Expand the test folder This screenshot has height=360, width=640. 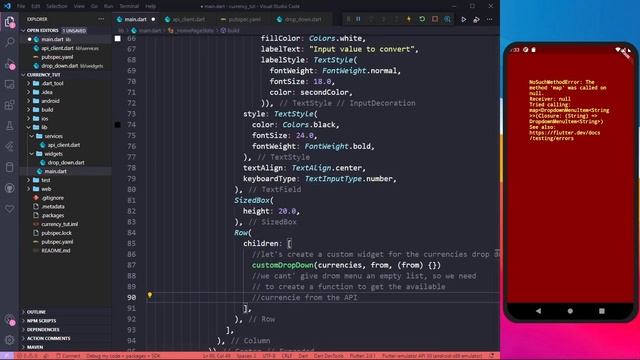pyautogui.click(x=46, y=180)
